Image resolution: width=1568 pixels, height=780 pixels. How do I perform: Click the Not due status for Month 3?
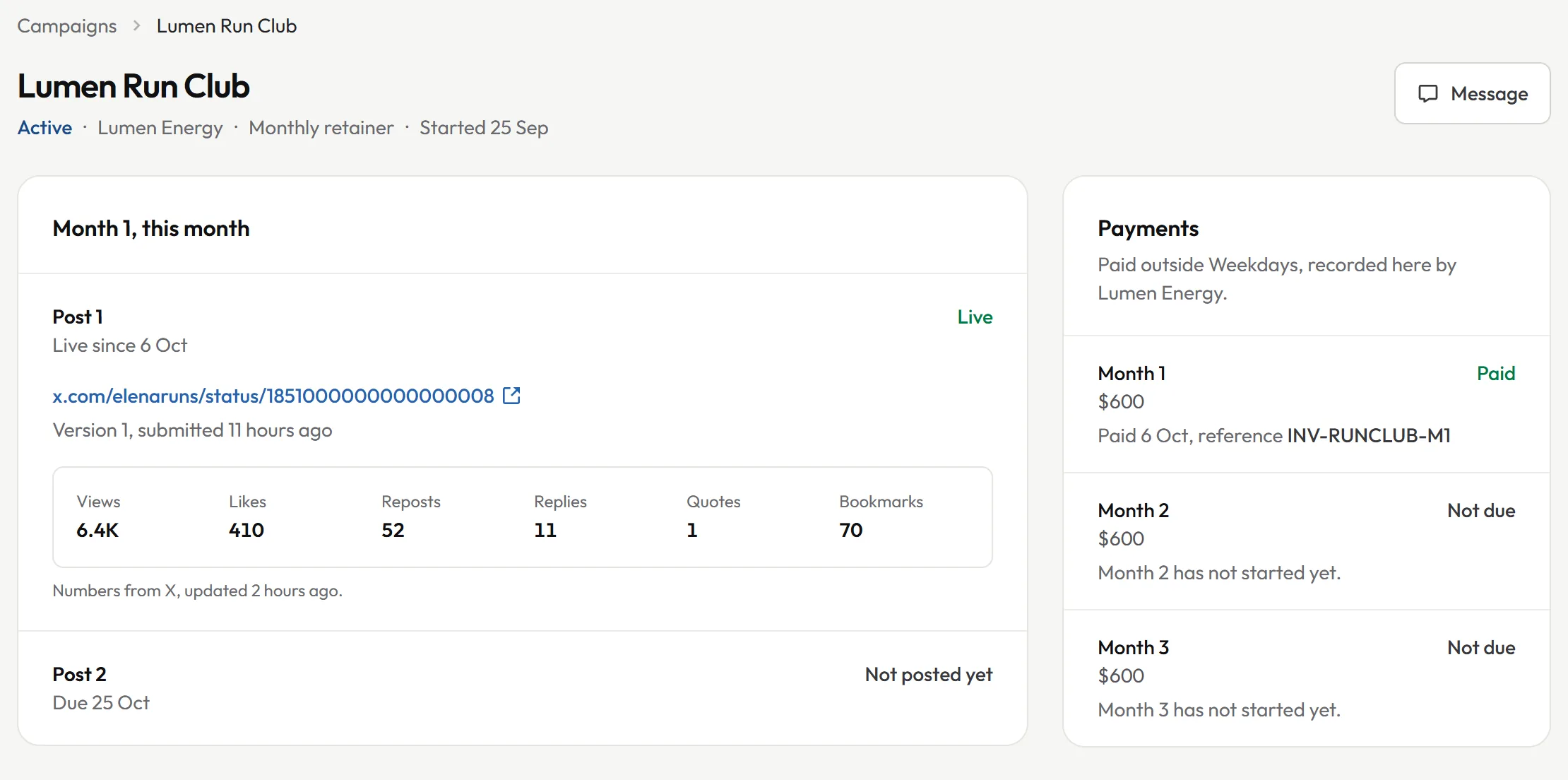pos(1481,647)
